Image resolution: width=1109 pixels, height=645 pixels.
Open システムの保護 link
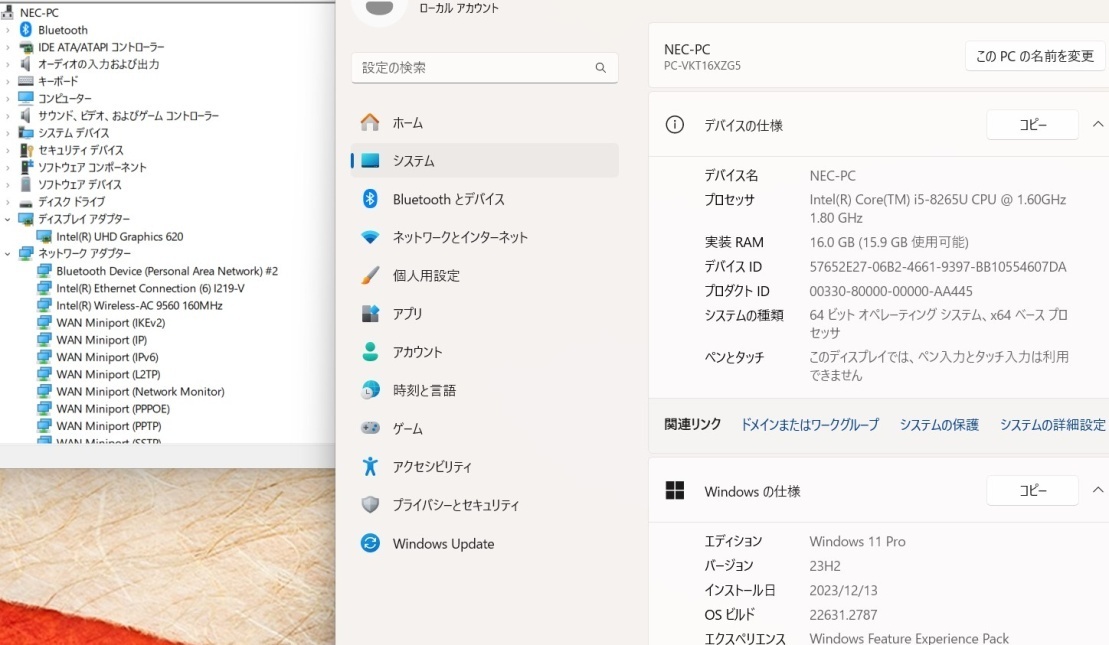939,424
